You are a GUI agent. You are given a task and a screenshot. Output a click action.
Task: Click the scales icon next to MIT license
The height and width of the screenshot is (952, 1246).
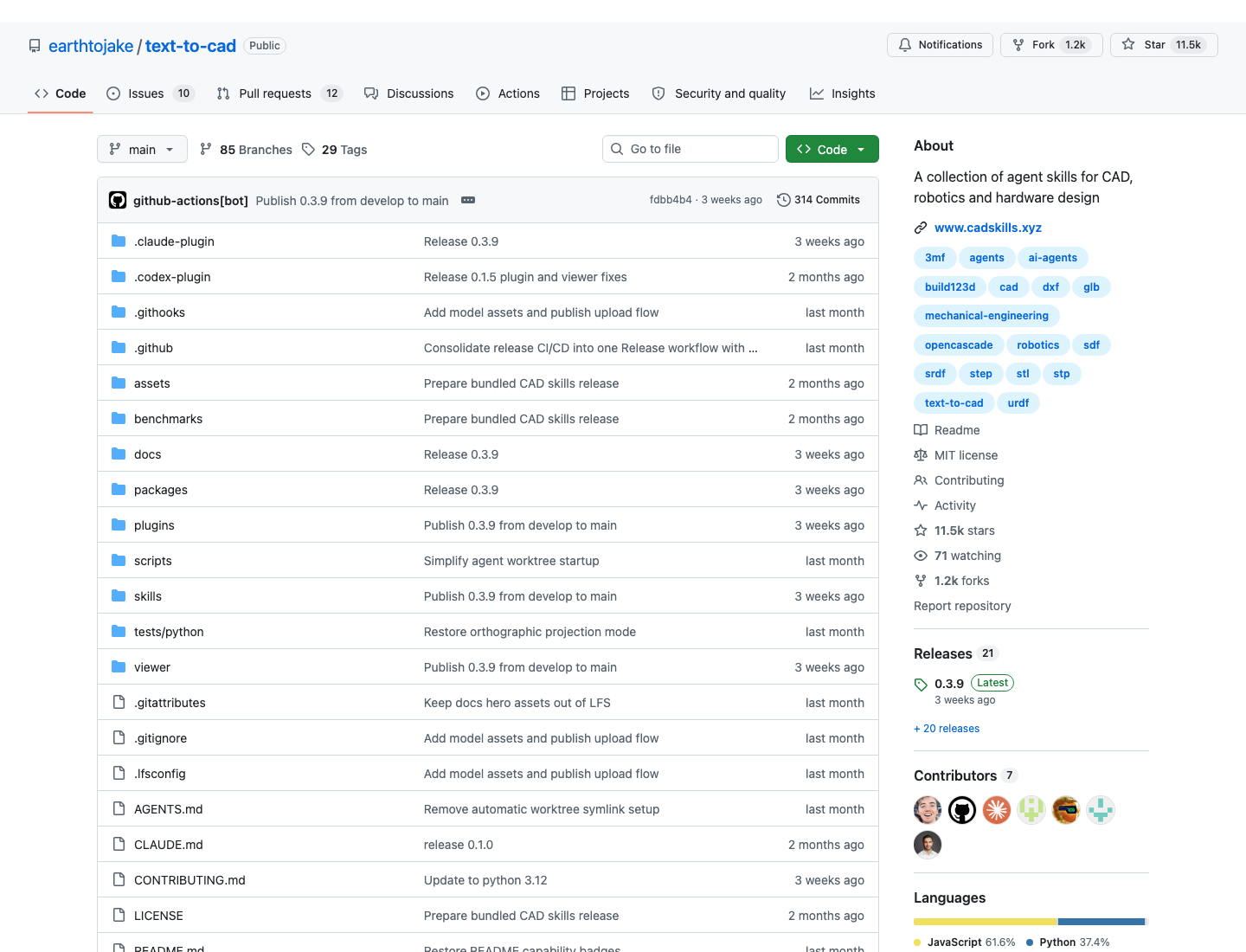click(x=921, y=455)
